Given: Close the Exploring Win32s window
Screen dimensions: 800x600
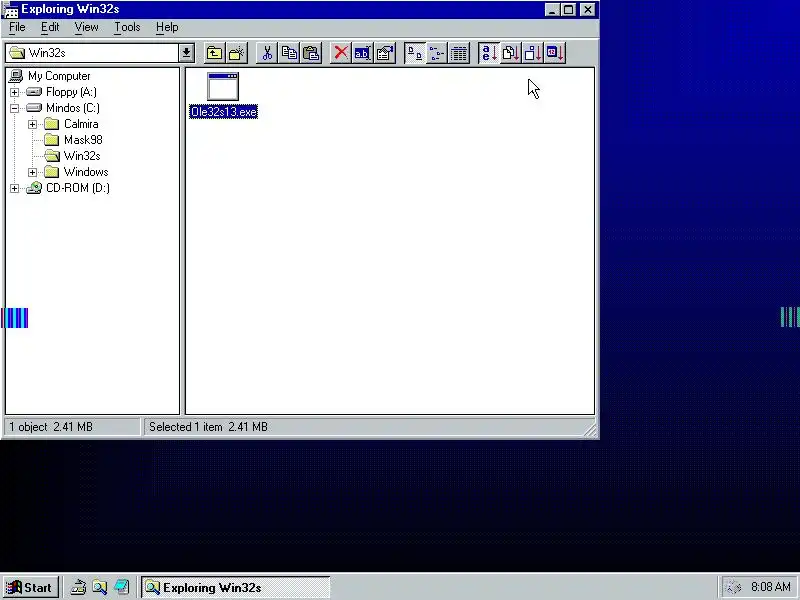Looking at the screenshot, I should pyautogui.click(x=588, y=10).
